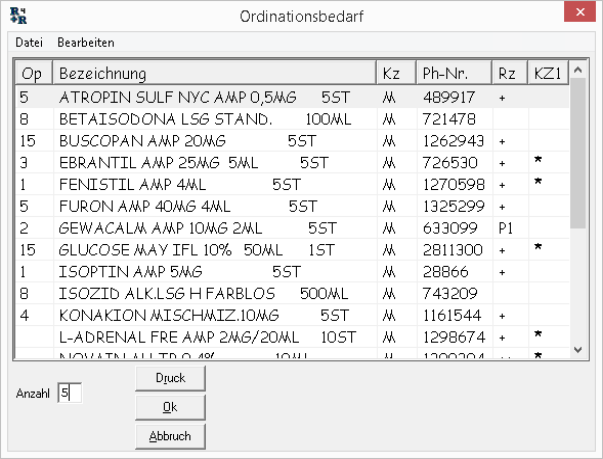603x459 pixels.
Task: Click the KZ1 star in FENISTIL row
Action: tap(538, 181)
